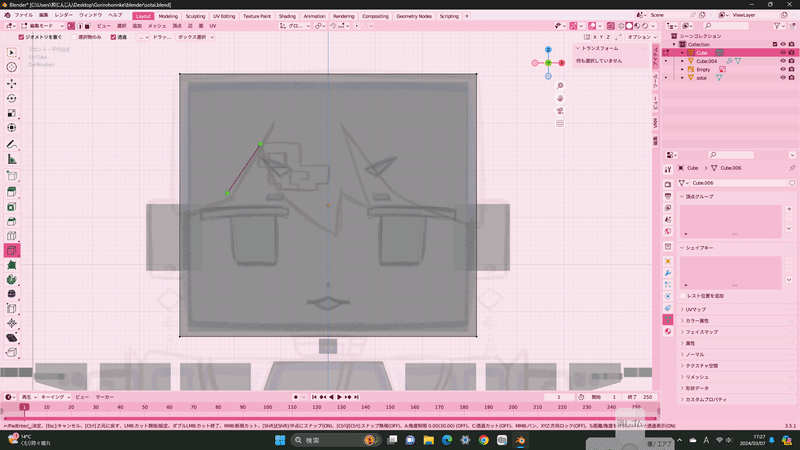Select the Smooth vertices tool
Image resolution: width=800 pixels, height=450 pixels.
point(12,294)
